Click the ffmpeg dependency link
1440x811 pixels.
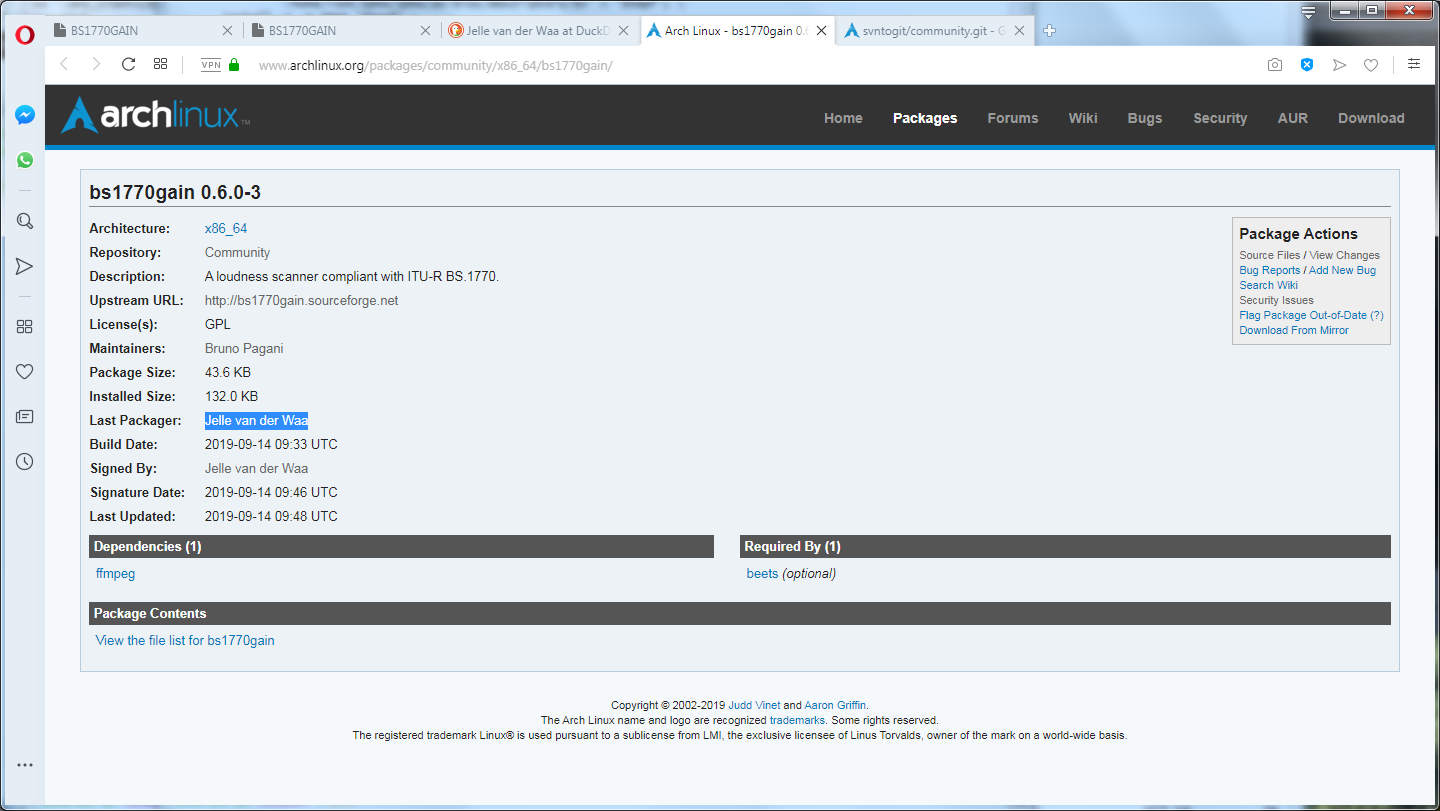(x=115, y=574)
